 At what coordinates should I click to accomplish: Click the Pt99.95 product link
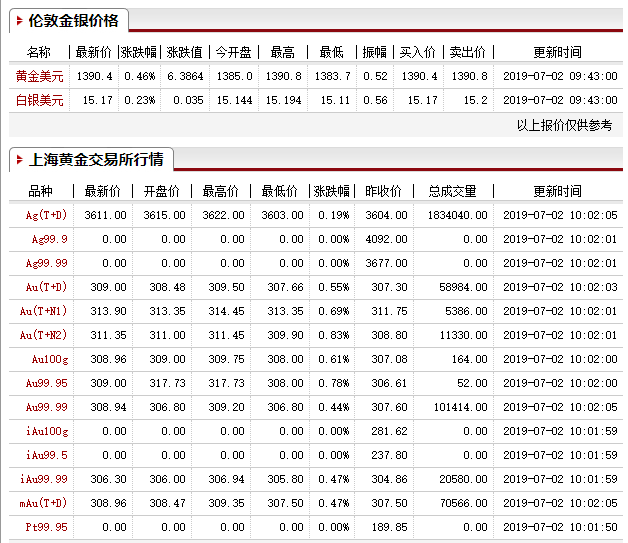(x=48, y=527)
